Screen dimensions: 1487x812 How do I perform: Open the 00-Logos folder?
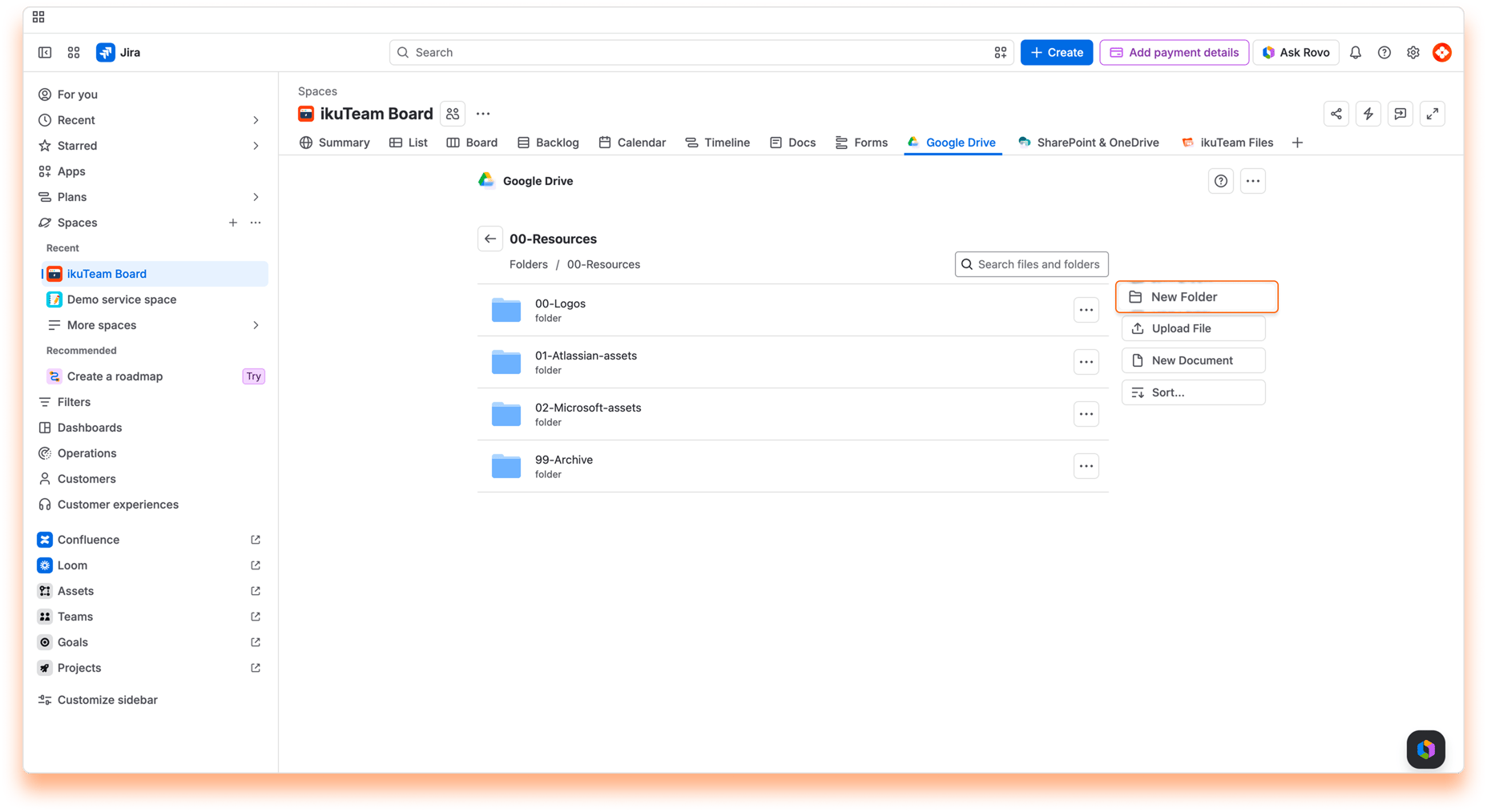tap(560, 303)
